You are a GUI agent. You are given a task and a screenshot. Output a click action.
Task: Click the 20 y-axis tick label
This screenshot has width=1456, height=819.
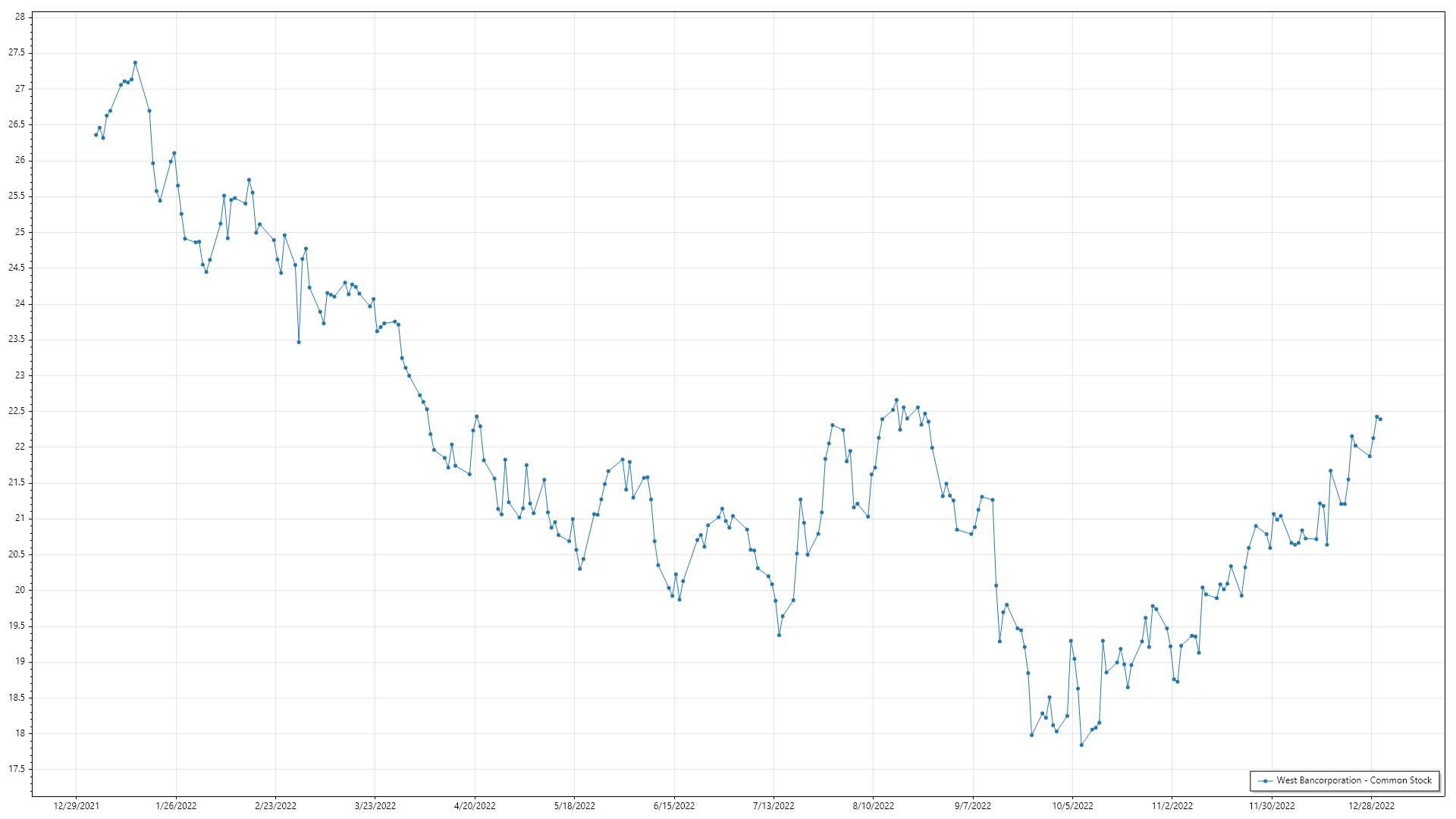tap(20, 590)
